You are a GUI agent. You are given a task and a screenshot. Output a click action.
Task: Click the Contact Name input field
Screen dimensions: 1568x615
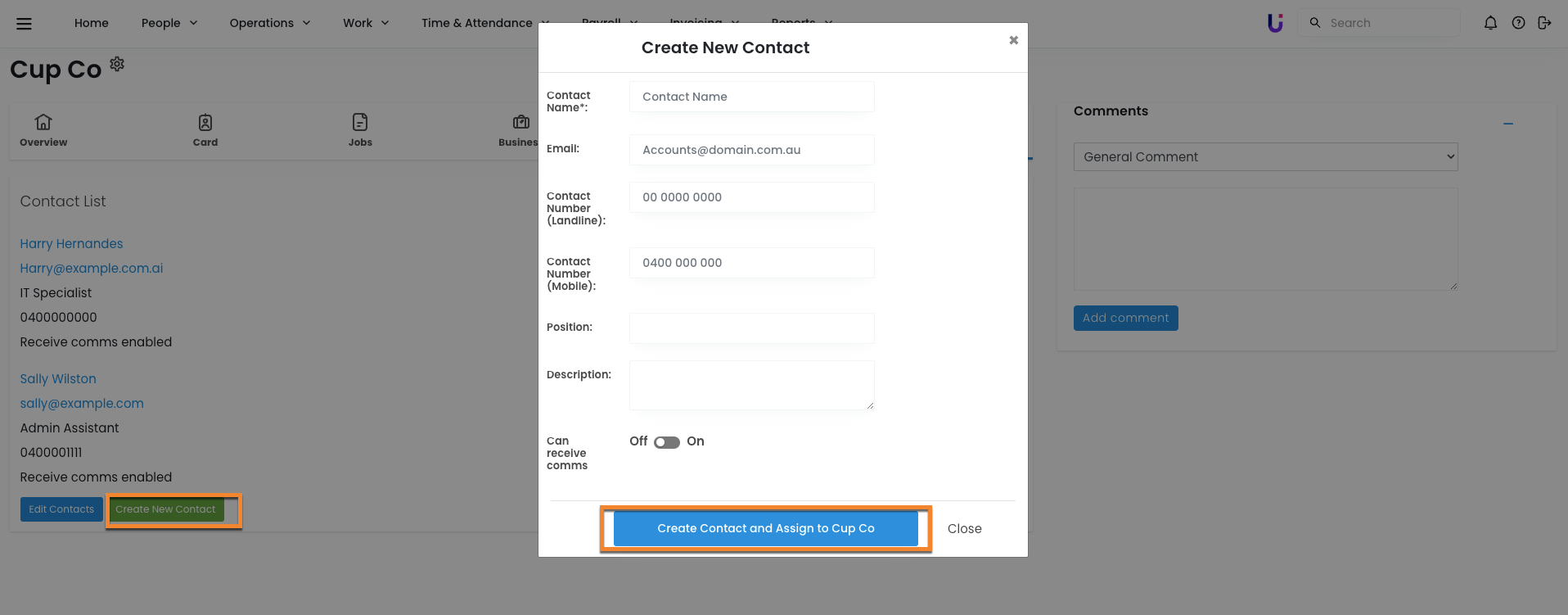coord(751,97)
